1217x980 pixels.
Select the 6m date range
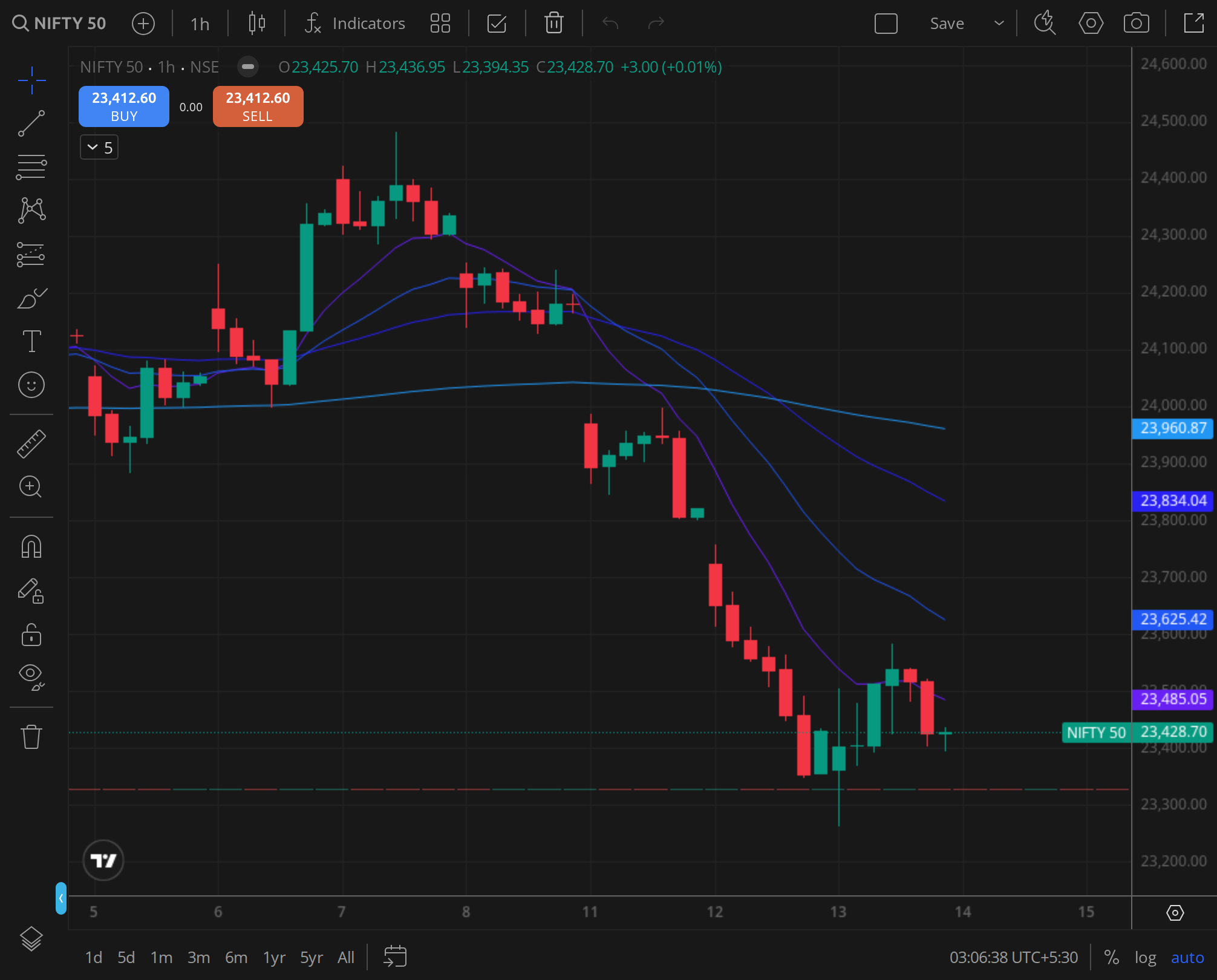(237, 958)
